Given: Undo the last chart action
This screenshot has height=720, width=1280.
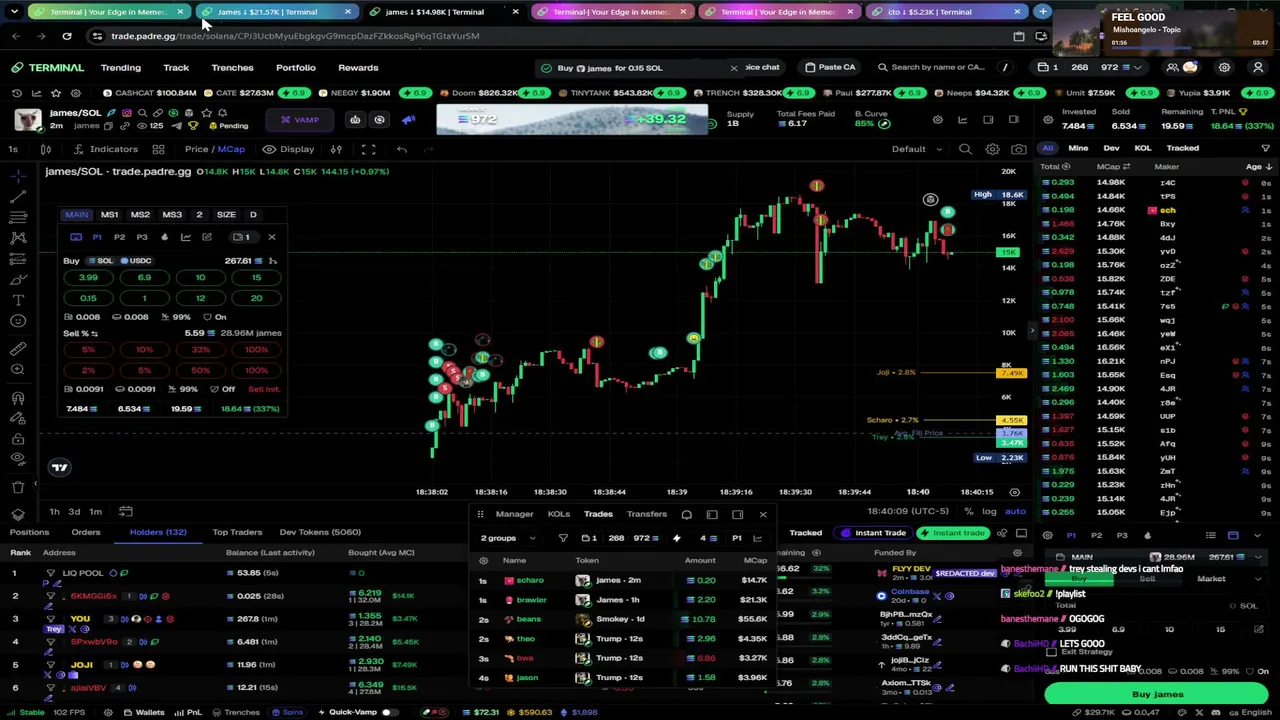Looking at the screenshot, I should 402,149.
